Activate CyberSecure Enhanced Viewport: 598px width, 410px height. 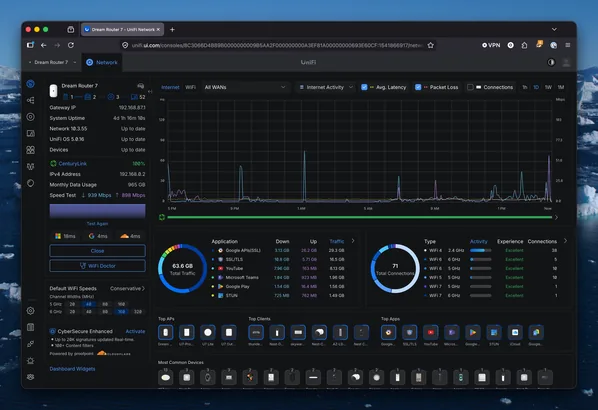coord(135,331)
